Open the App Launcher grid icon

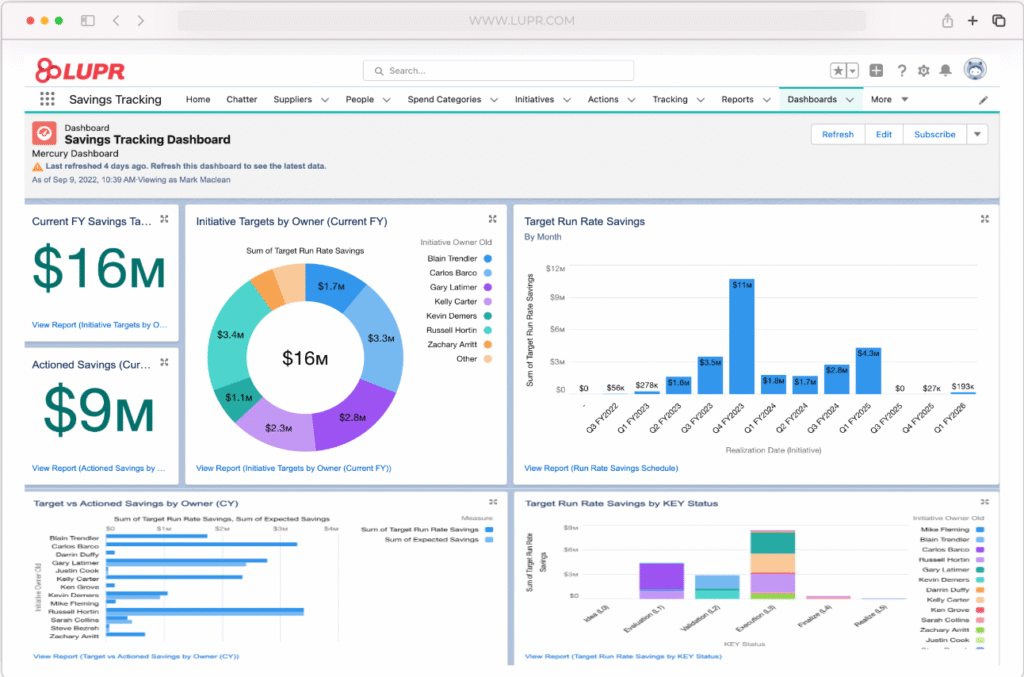tap(45, 99)
